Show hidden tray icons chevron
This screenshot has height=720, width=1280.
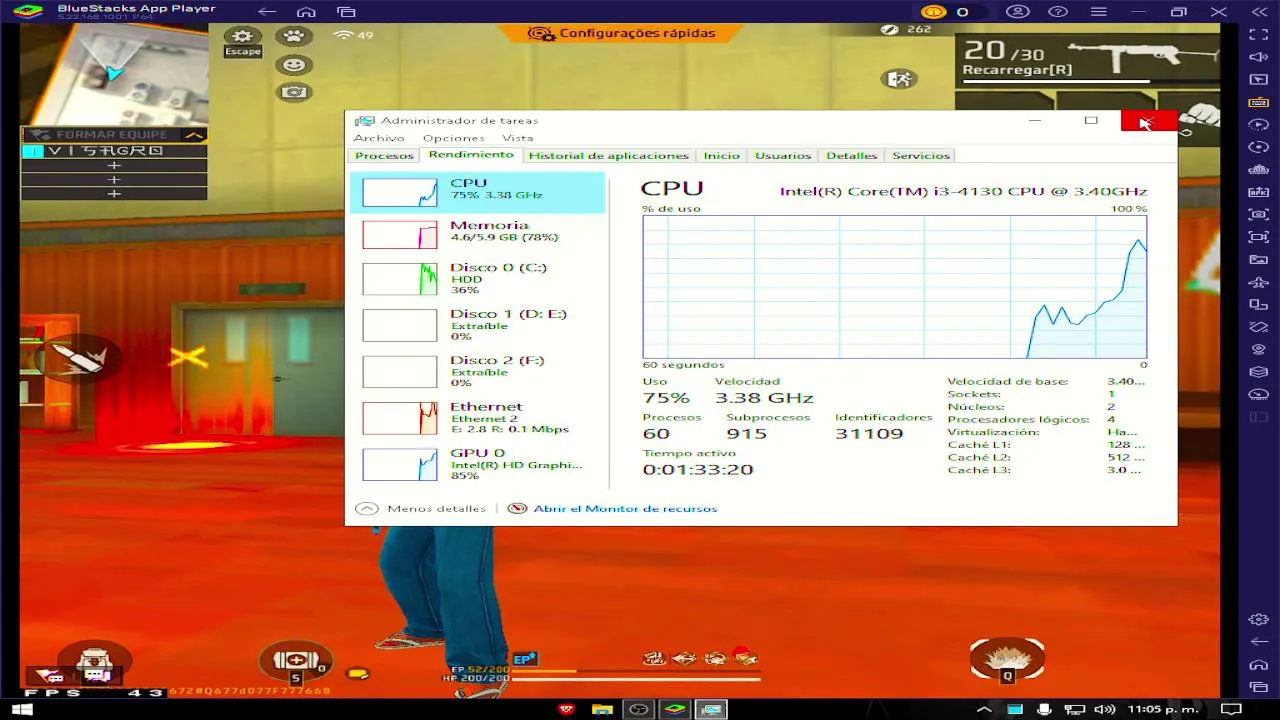coord(982,709)
